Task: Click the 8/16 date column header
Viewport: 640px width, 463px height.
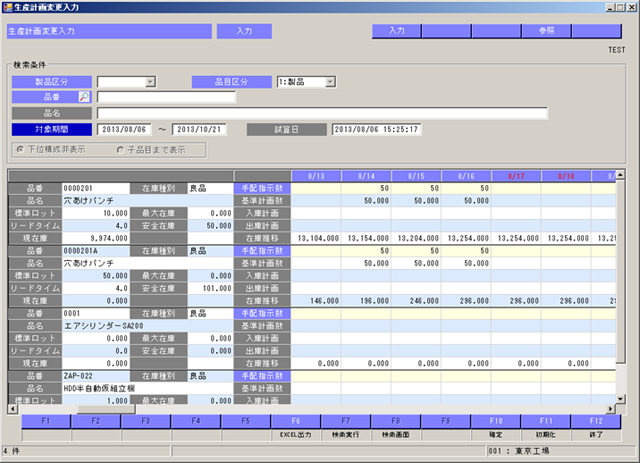Action: click(466, 176)
